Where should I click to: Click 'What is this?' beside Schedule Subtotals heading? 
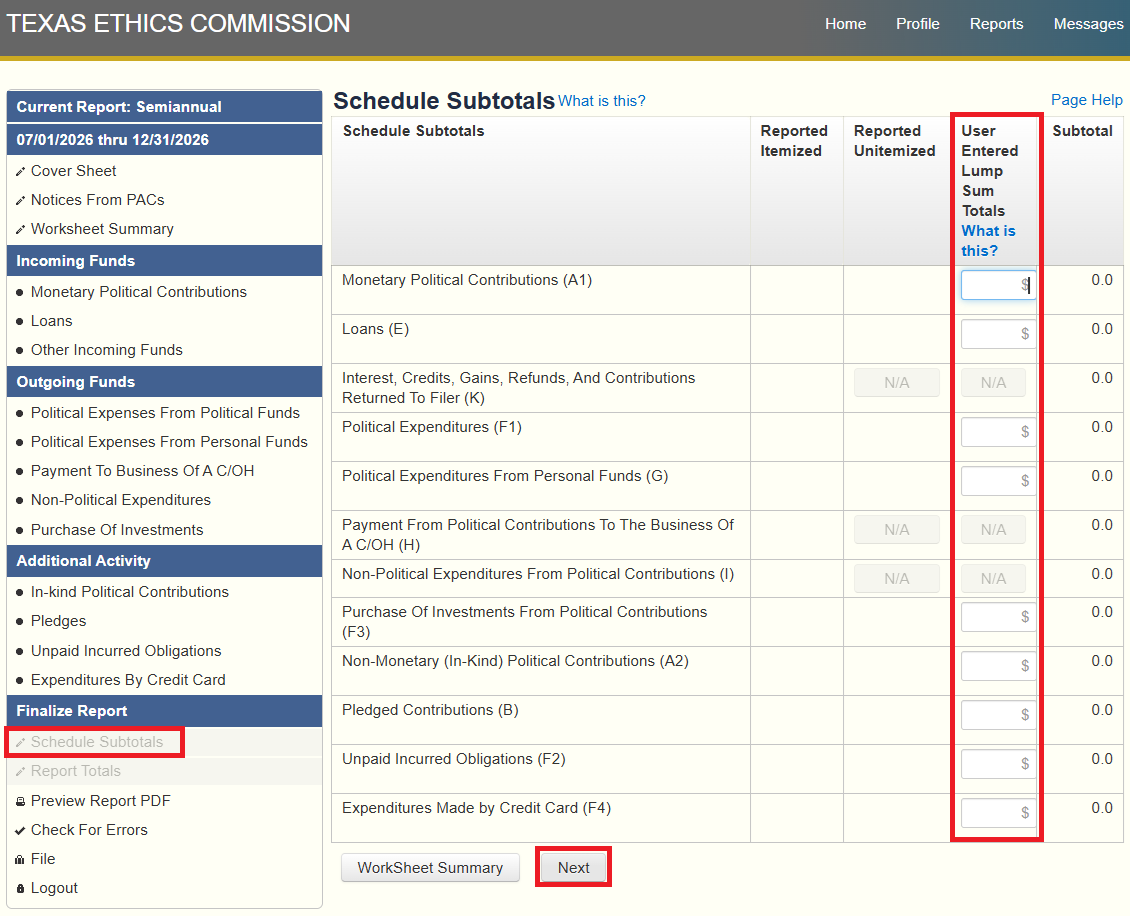(x=602, y=101)
